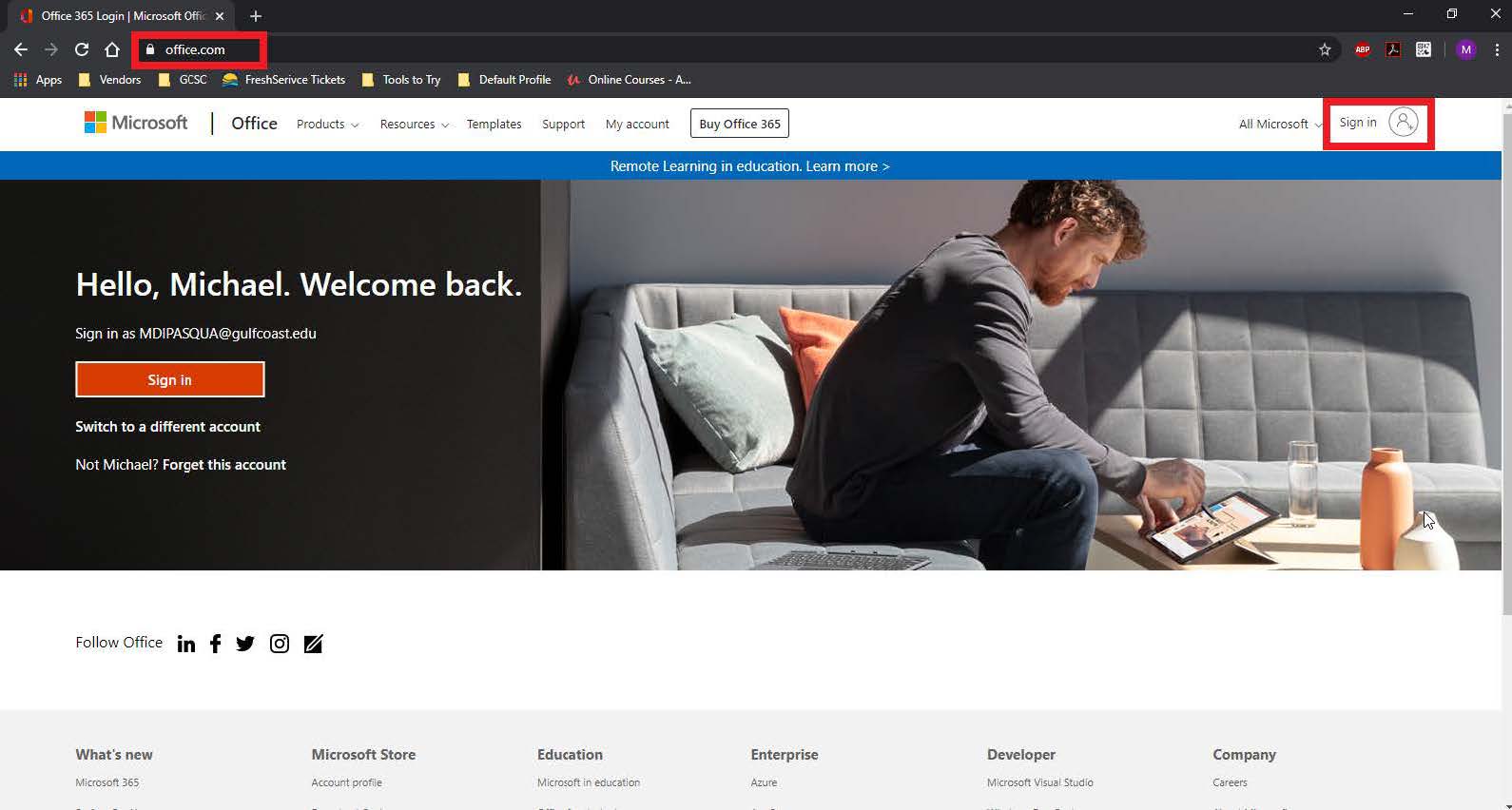Image resolution: width=1512 pixels, height=810 pixels.
Task: Open the Office blog icon
Action: 313,644
